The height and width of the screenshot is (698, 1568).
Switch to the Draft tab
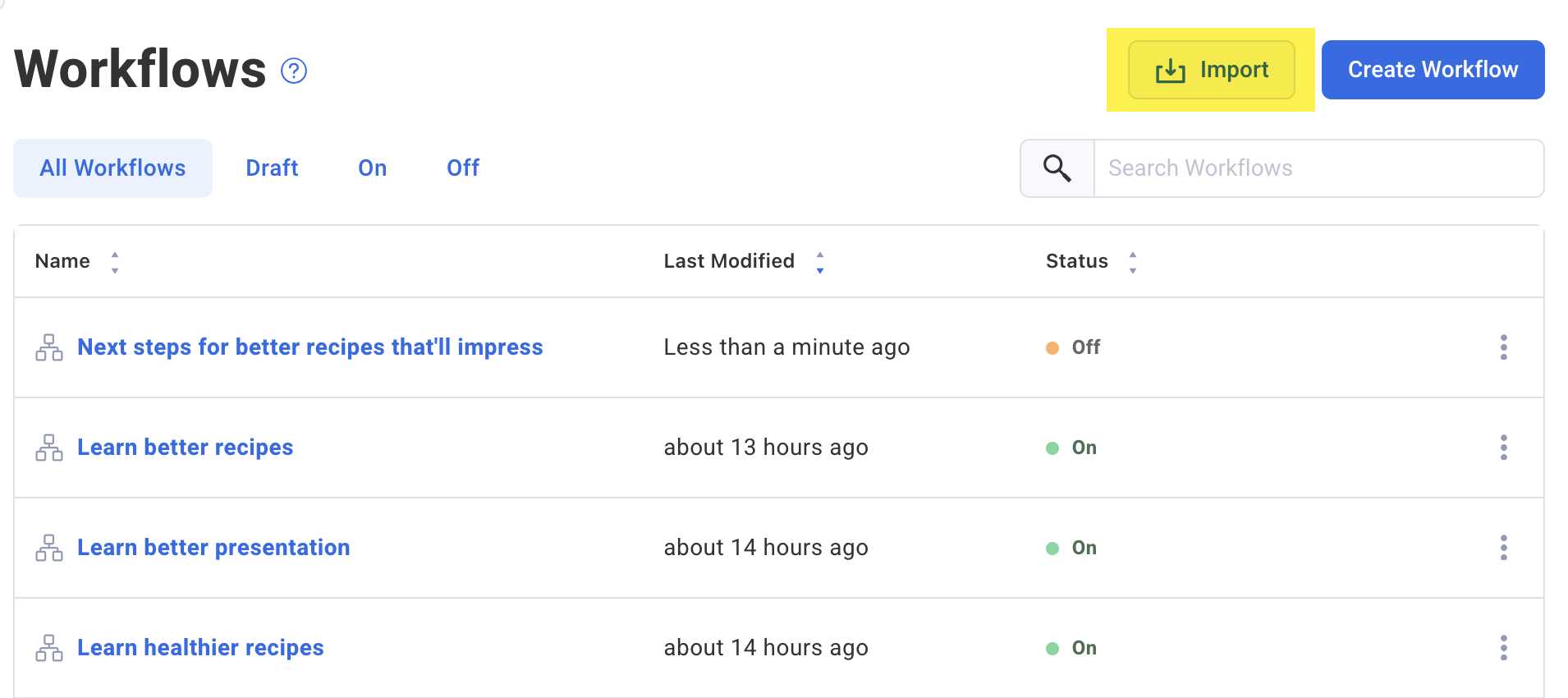[x=272, y=168]
